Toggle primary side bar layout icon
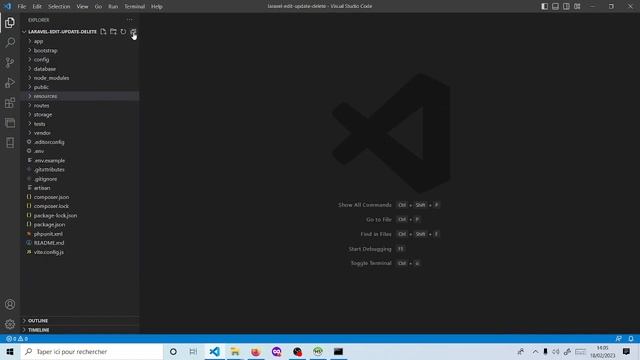 [x=544, y=6]
